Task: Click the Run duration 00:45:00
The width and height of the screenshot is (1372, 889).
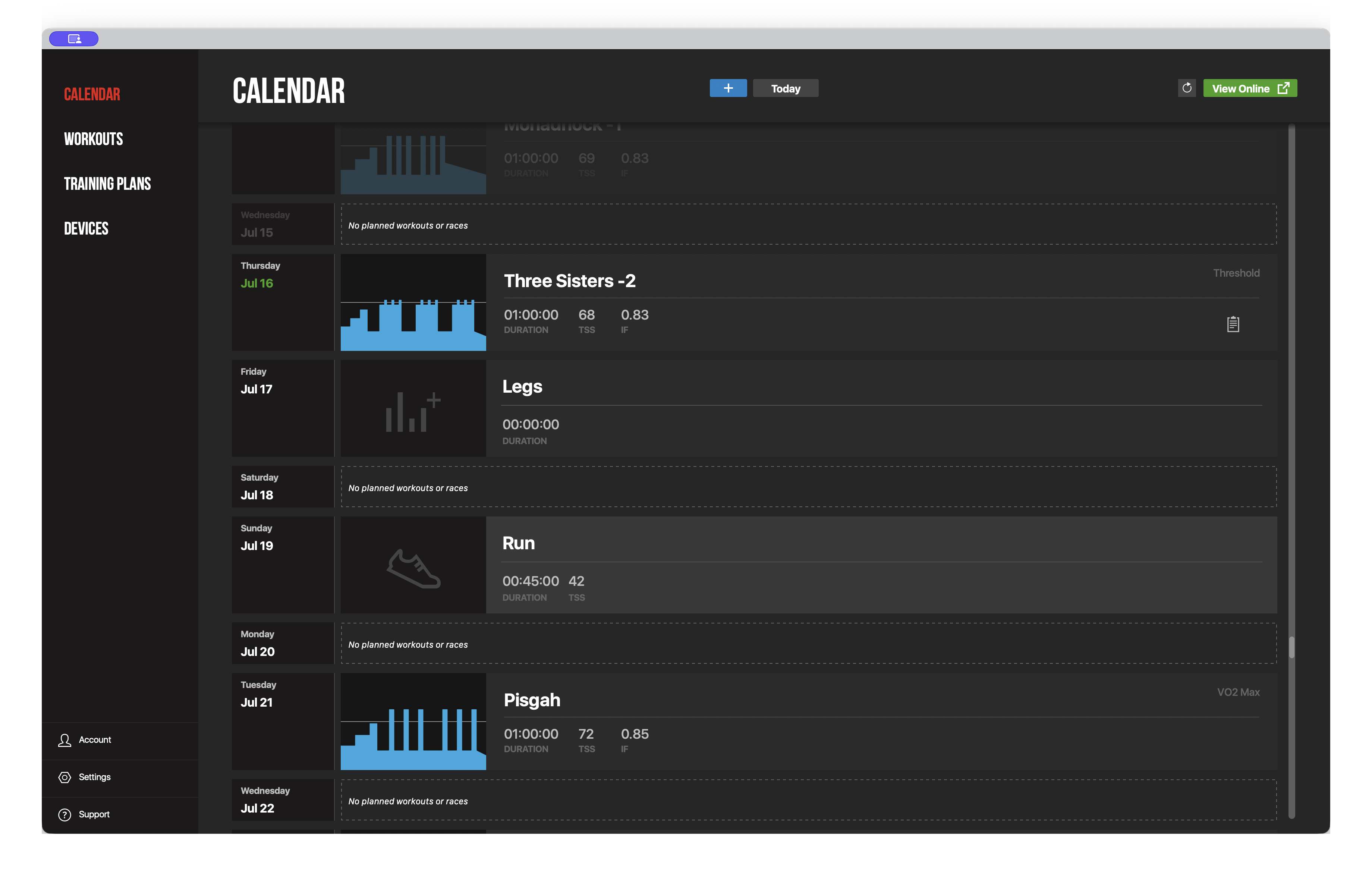Action: coord(531,581)
